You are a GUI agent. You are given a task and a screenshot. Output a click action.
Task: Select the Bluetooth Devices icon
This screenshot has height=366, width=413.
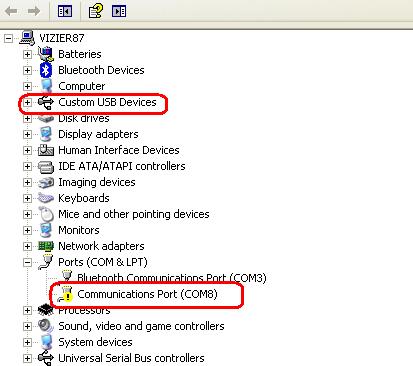coord(46,70)
